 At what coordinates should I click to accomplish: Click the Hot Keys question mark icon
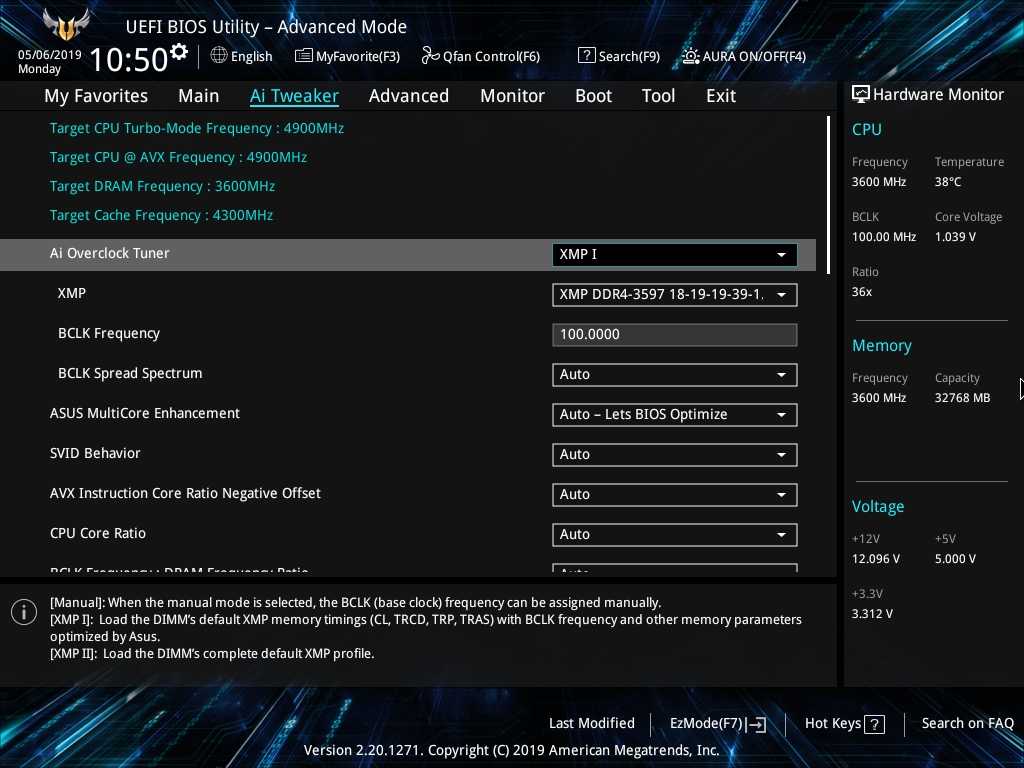(x=874, y=724)
